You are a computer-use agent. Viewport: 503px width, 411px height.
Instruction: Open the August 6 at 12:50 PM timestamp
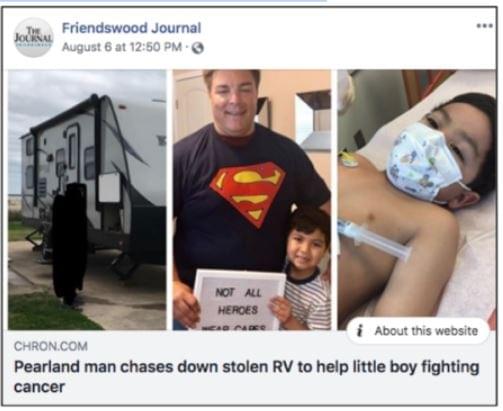(122, 47)
